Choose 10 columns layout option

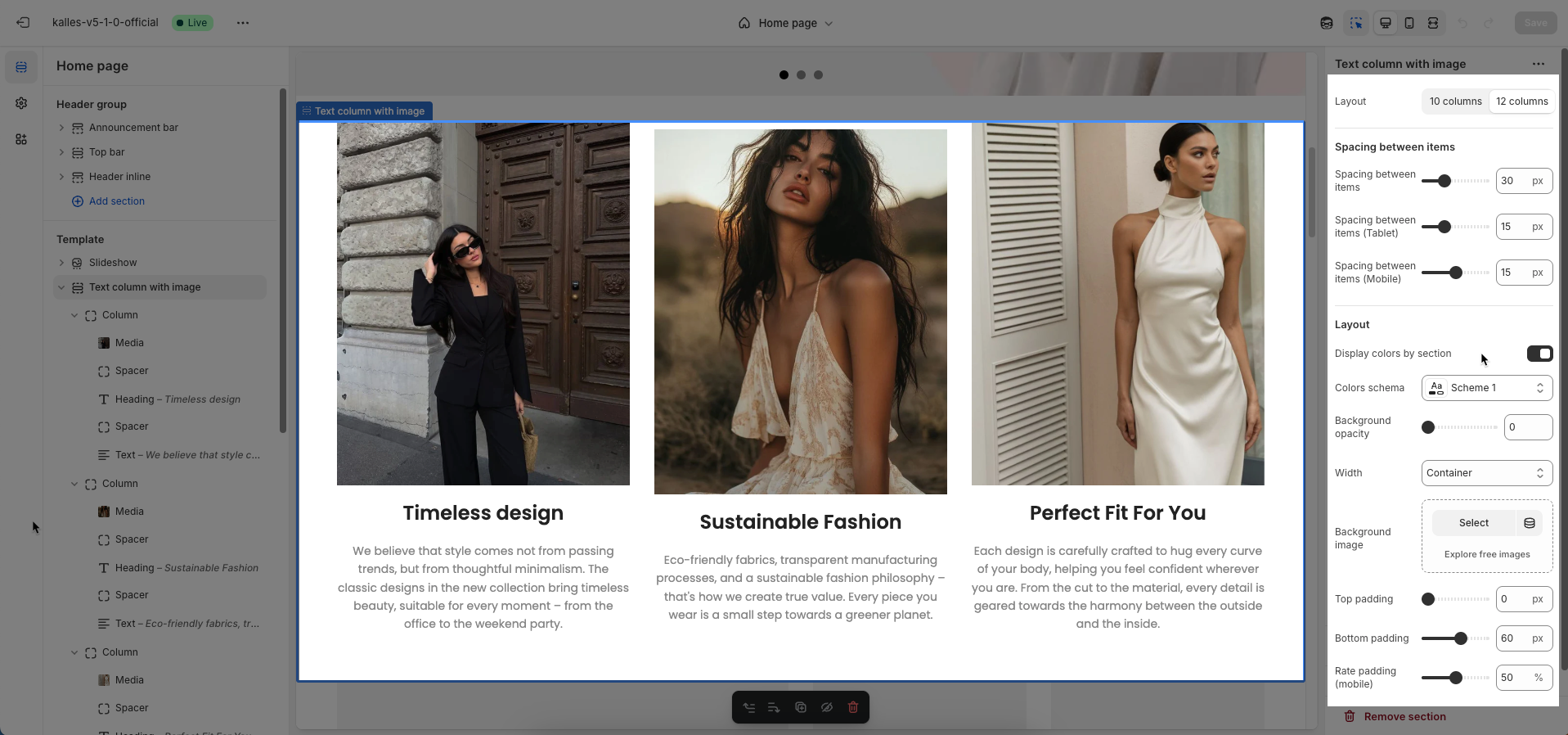point(1455,101)
